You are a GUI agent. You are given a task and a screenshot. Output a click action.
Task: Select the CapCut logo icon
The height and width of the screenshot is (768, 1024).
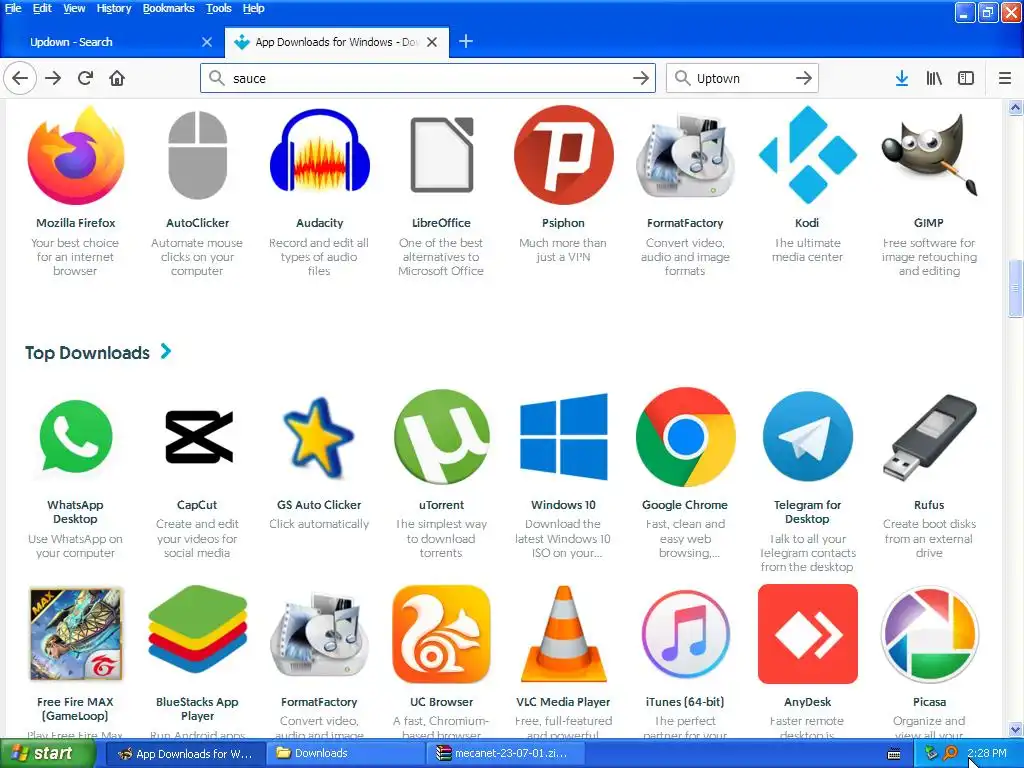click(x=198, y=437)
